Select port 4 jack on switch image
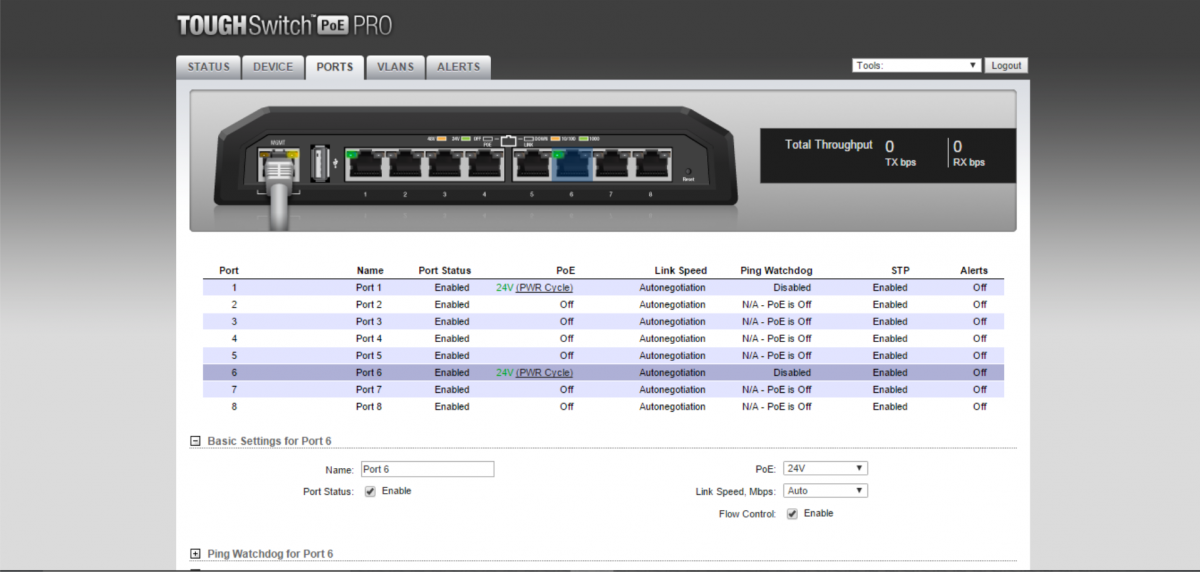 coord(485,163)
